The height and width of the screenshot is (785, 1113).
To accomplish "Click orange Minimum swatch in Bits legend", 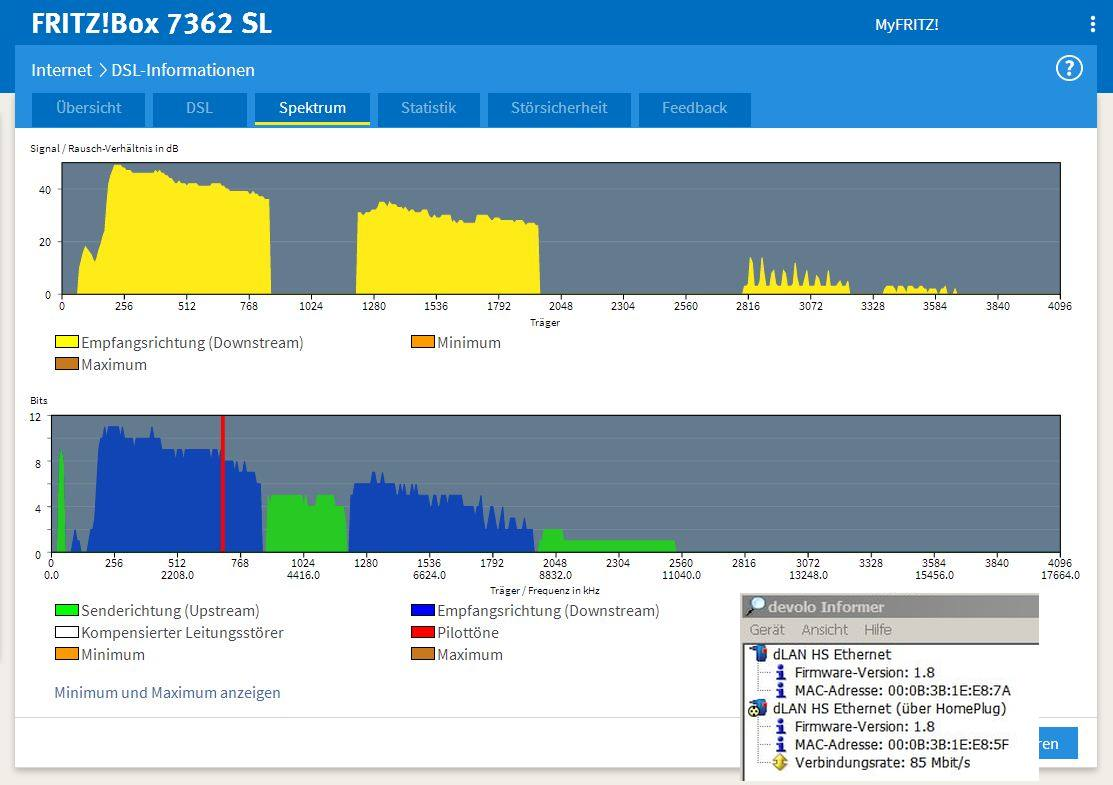I will tap(67, 654).
